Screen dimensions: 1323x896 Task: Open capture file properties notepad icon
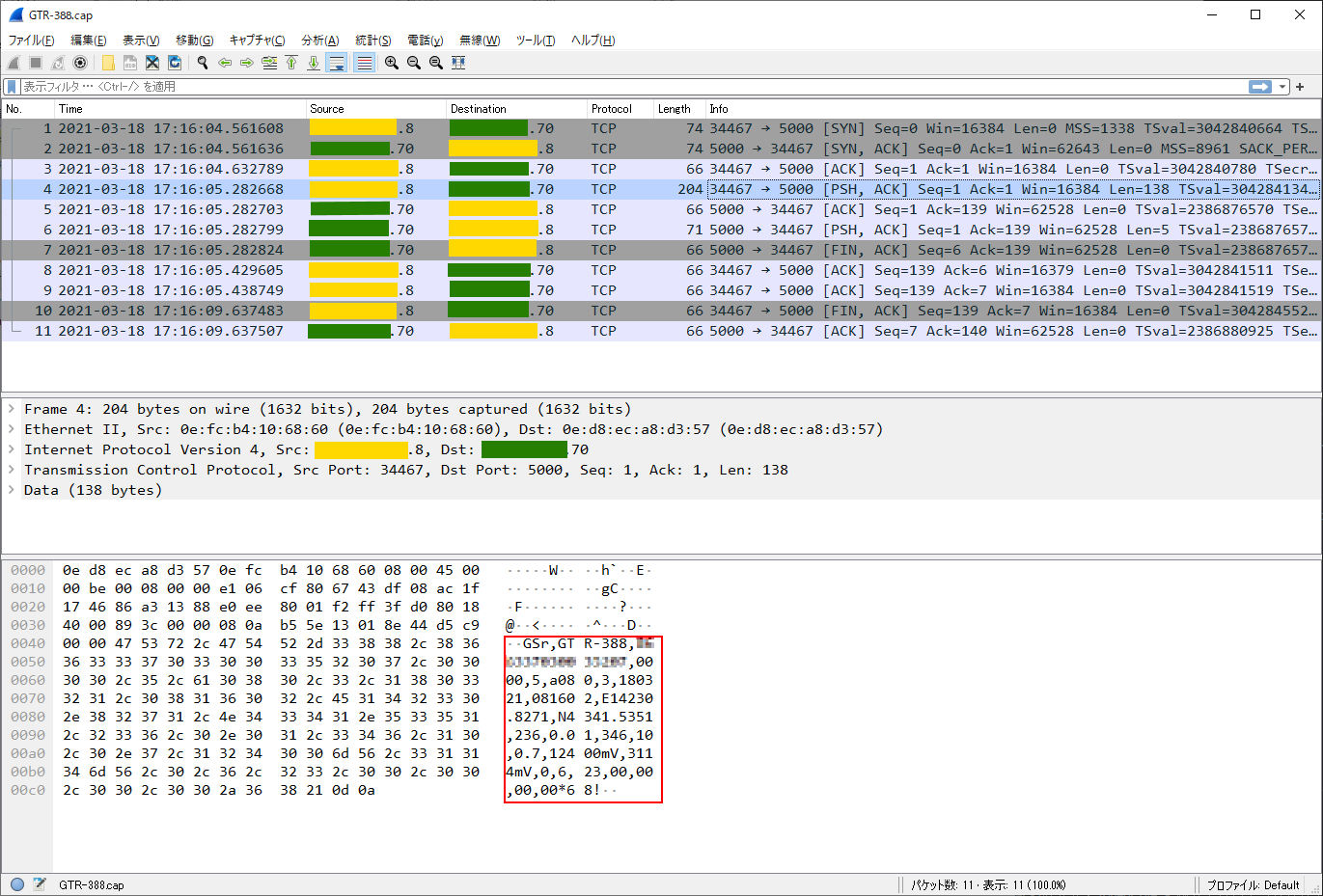tap(40, 884)
